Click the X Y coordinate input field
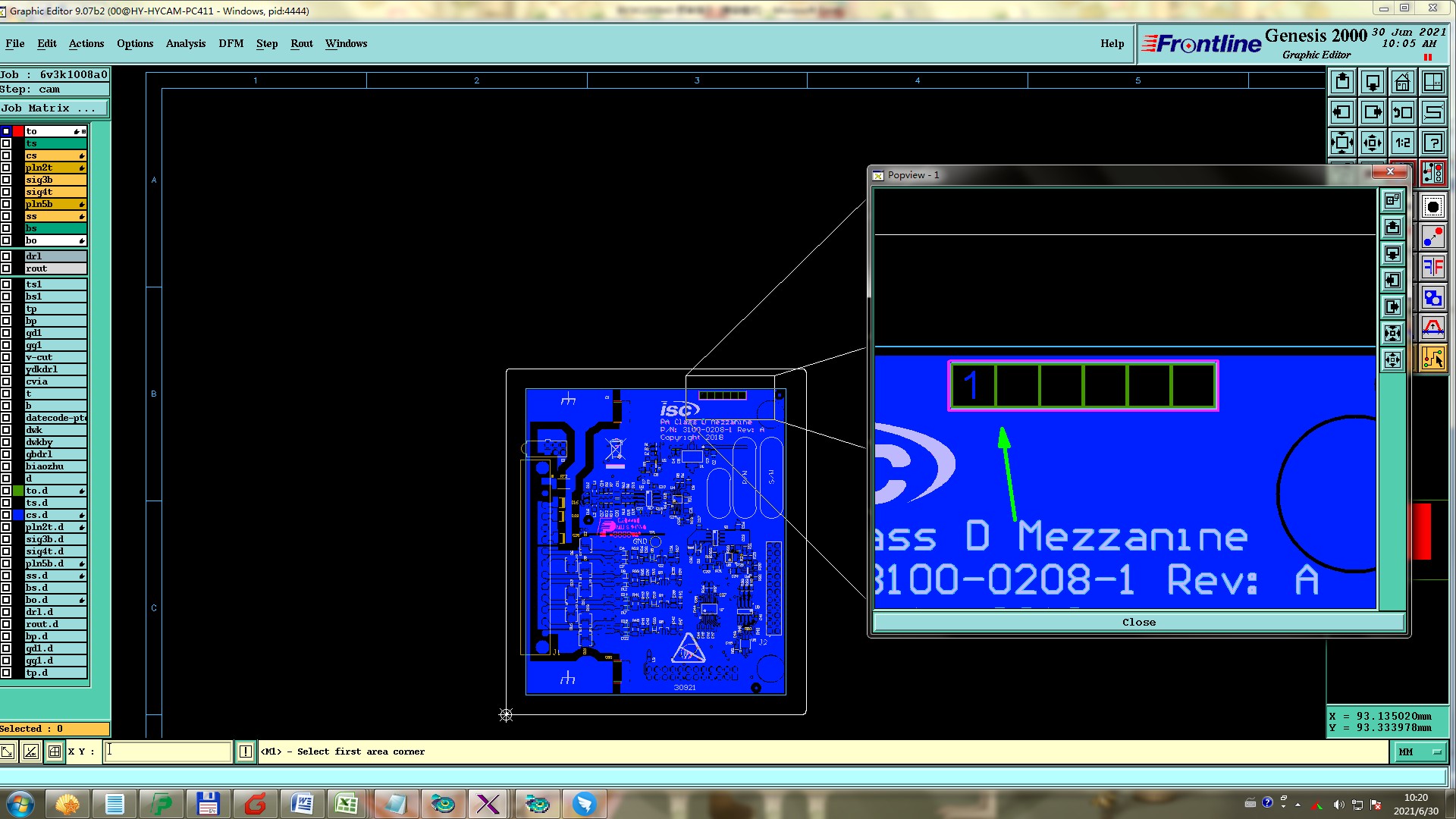The width and height of the screenshot is (1456, 819). click(168, 752)
